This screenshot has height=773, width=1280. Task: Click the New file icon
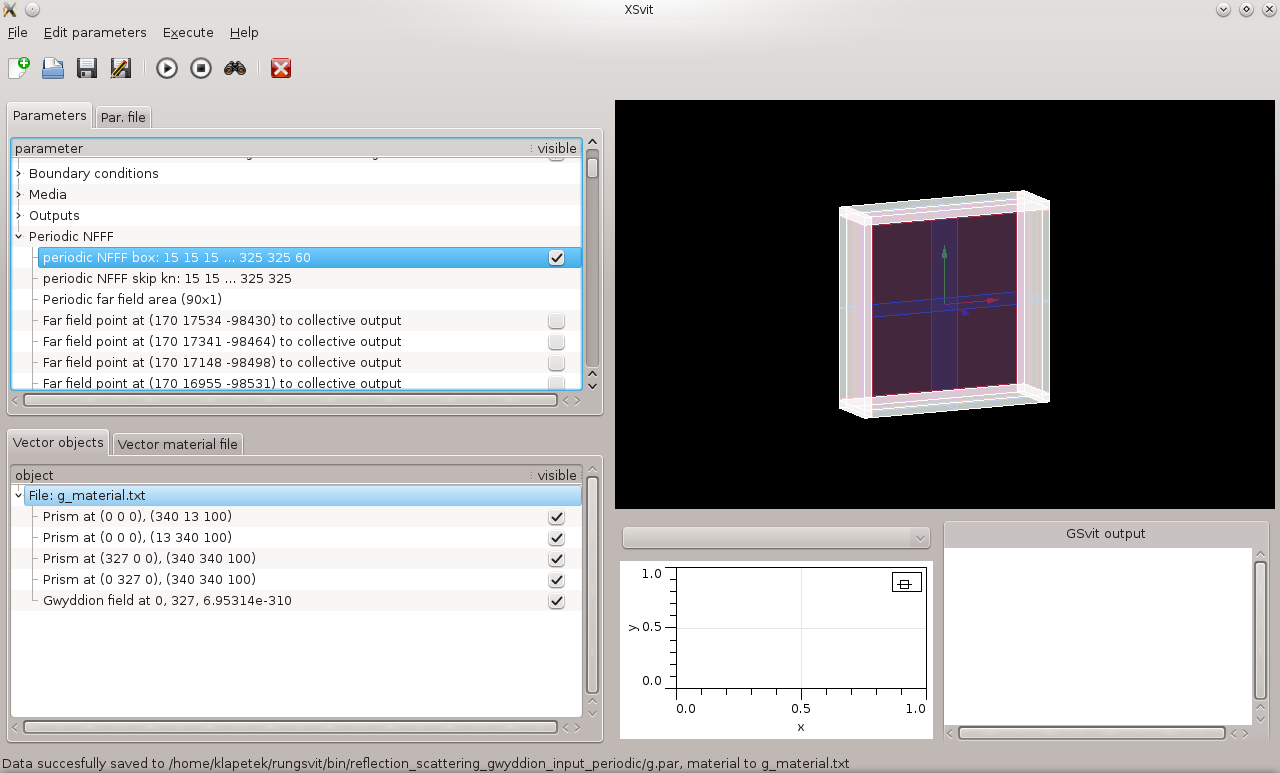coord(19,68)
